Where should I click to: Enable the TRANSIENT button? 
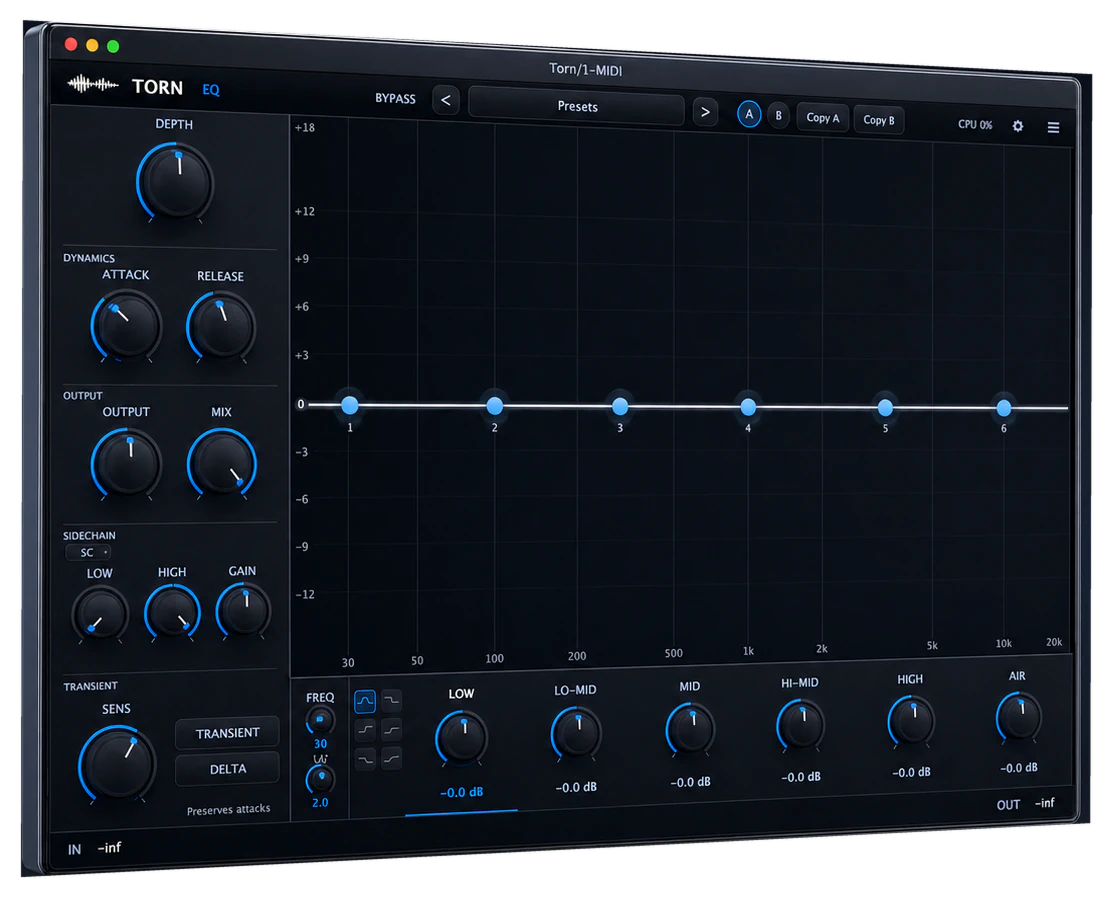tap(227, 733)
